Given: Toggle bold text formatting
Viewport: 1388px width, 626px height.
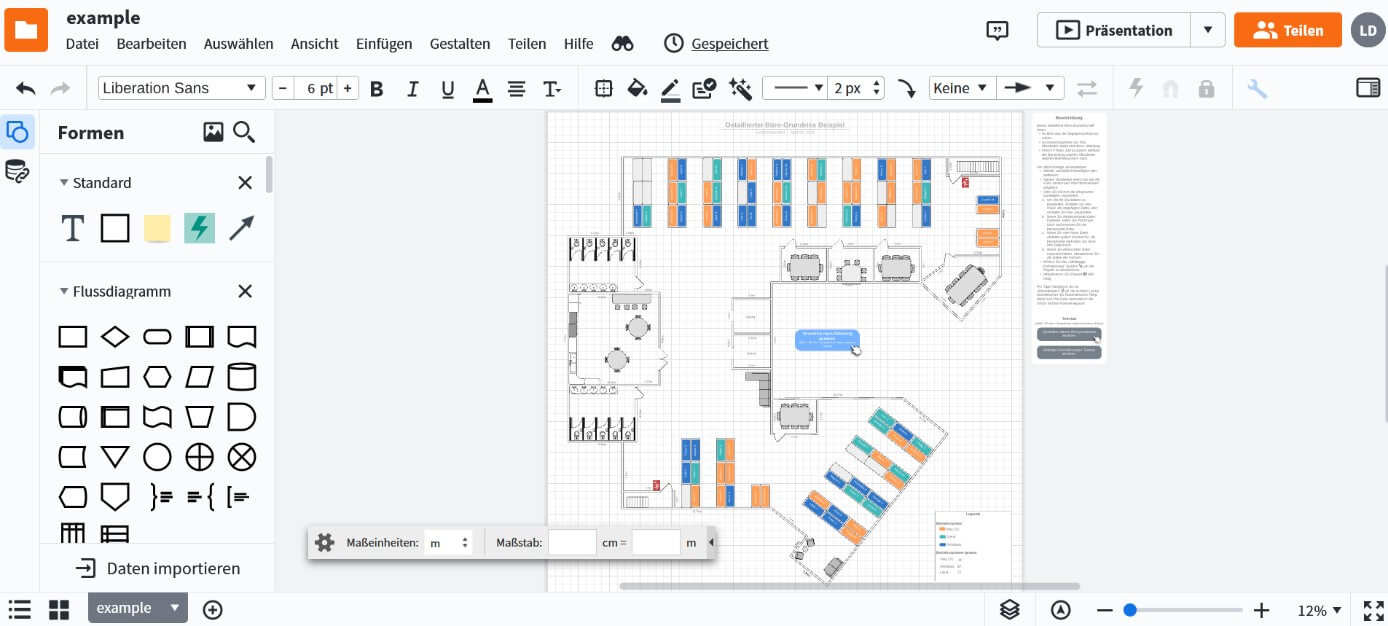Looking at the screenshot, I should [377, 89].
